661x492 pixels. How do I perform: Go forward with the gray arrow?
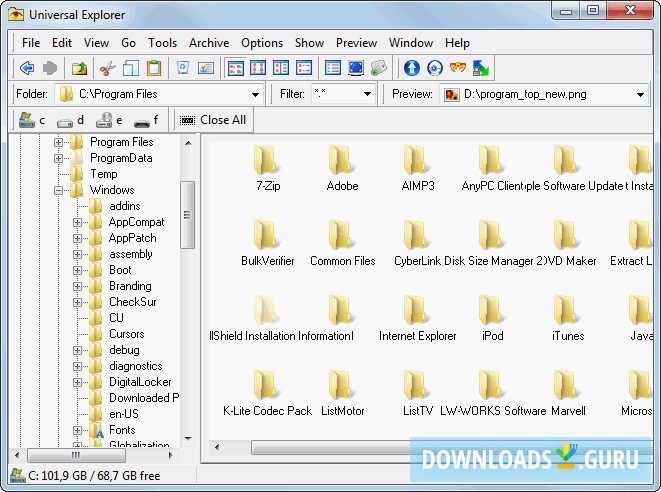50,68
